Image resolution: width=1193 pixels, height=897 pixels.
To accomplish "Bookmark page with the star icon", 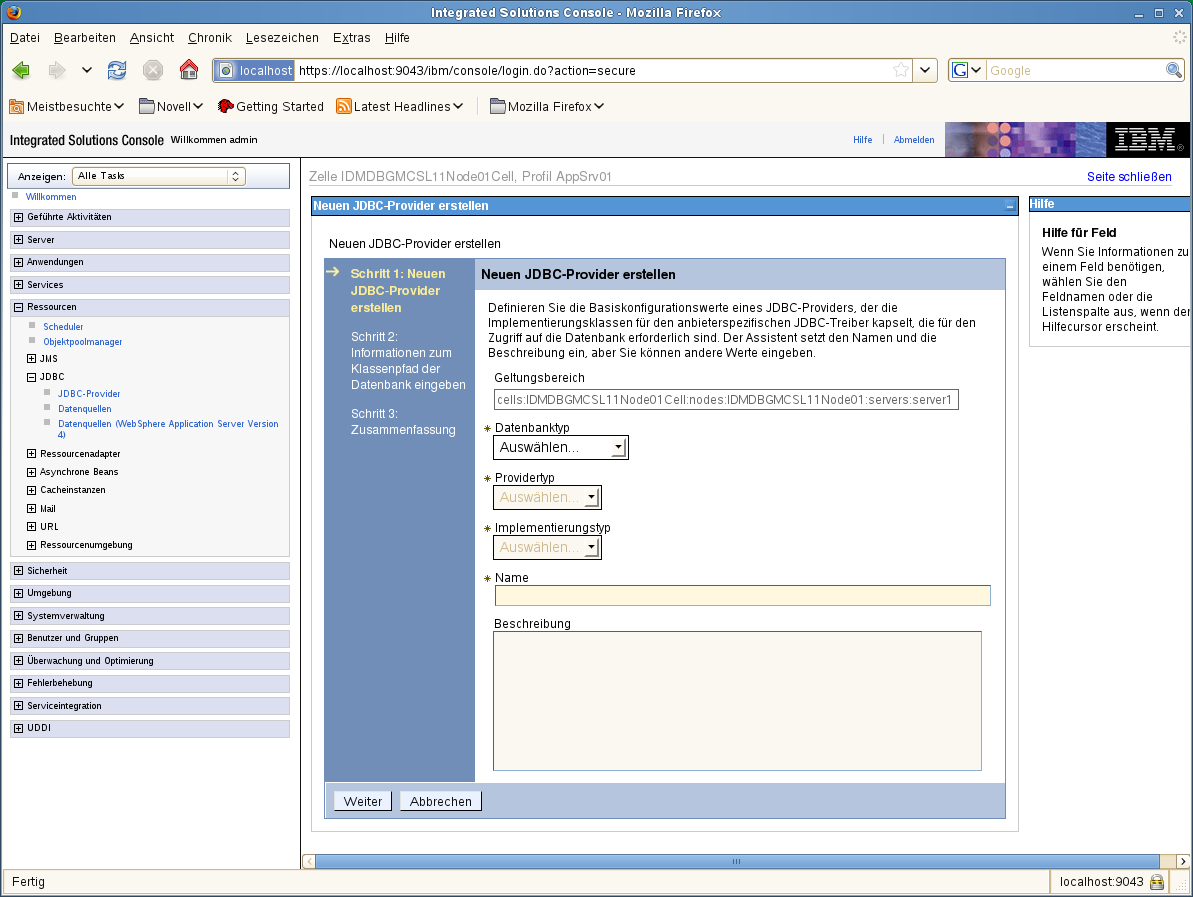I will coord(901,71).
